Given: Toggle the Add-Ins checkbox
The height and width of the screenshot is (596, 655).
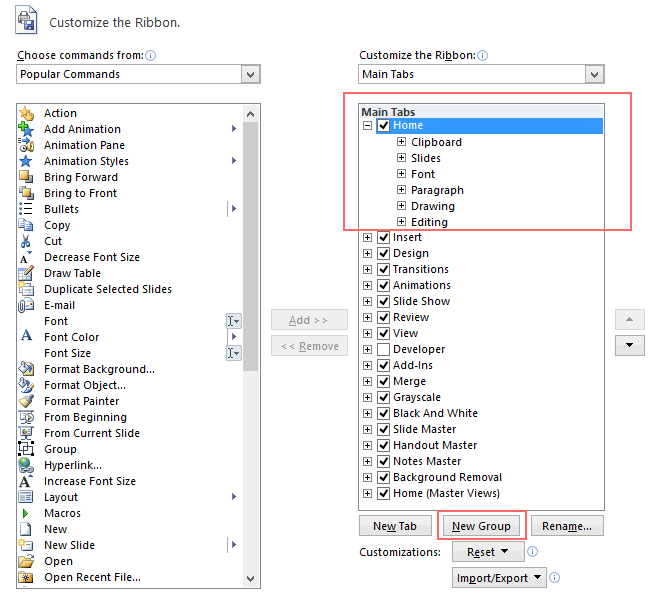Looking at the screenshot, I should 384,365.
